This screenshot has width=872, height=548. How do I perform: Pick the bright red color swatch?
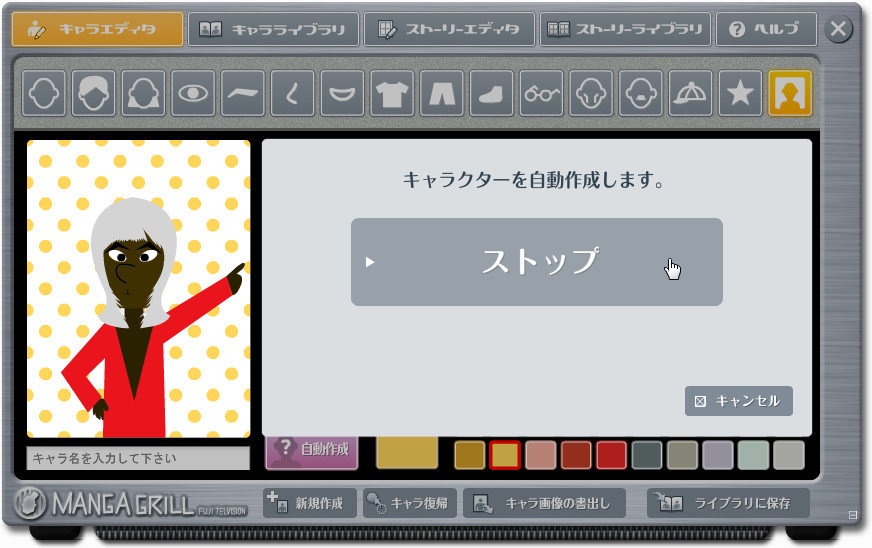click(611, 455)
